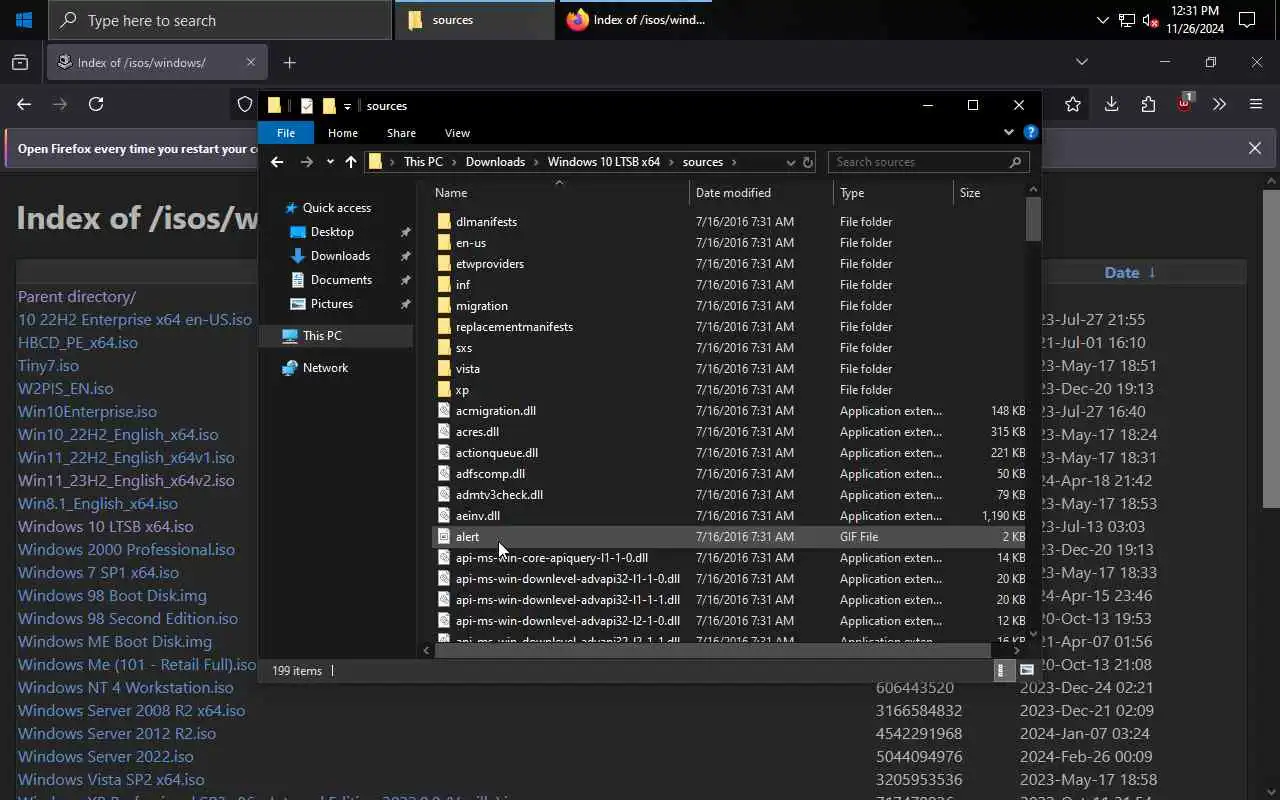Viewport: 1280px width, 800px height.
Task: Open Tiny7.iso link in Firefox
Action: click(x=48, y=365)
